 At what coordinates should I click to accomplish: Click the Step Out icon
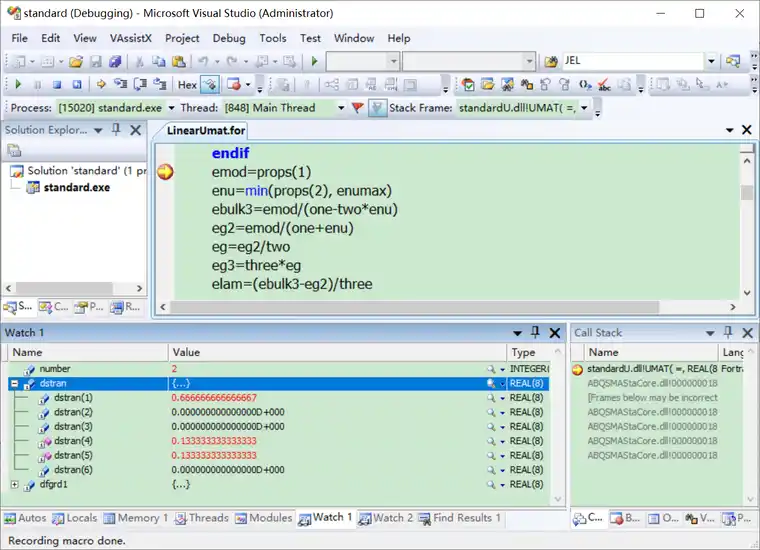coord(159,85)
